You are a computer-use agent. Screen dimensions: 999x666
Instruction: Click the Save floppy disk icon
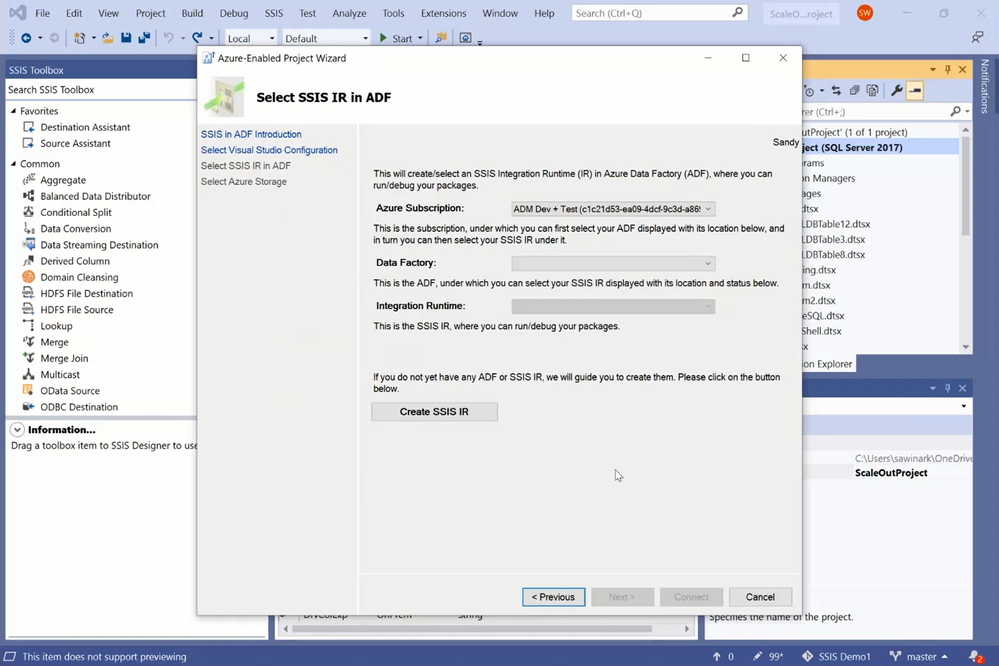126,38
